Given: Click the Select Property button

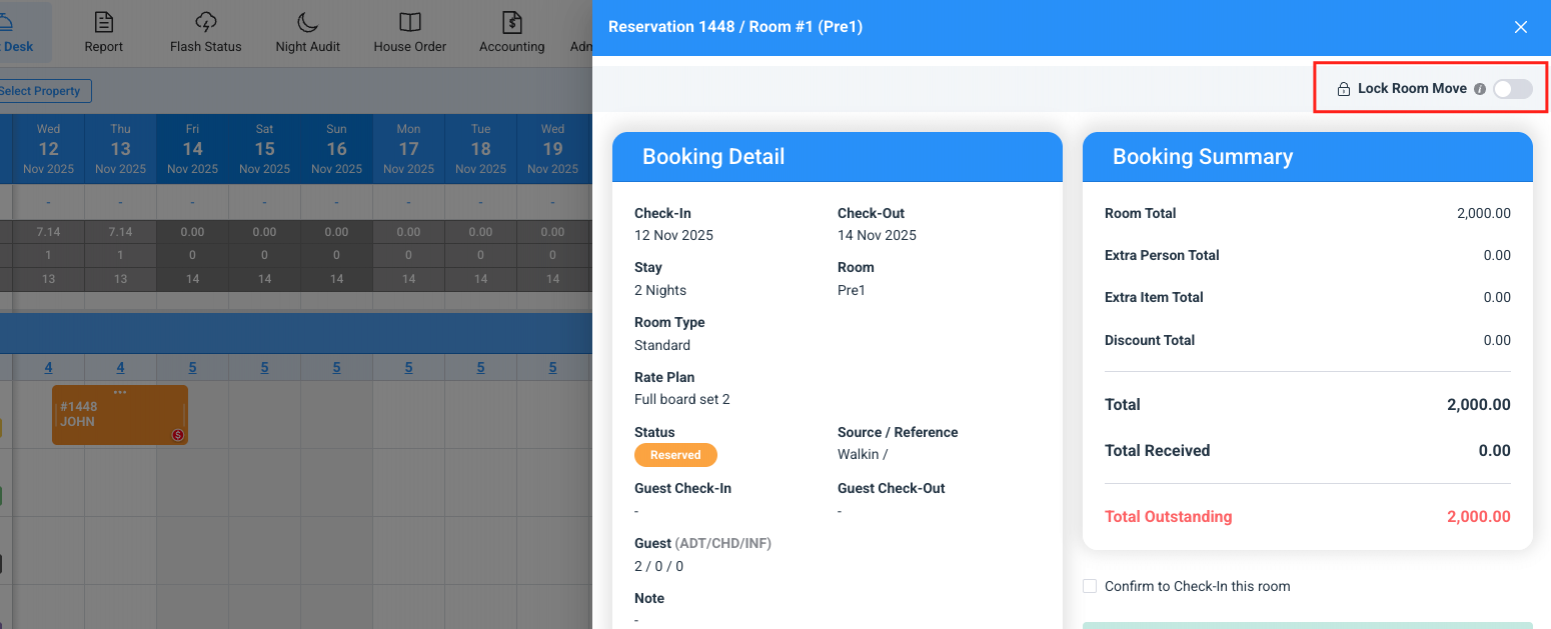Looking at the screenshot, I should (44, 91).
